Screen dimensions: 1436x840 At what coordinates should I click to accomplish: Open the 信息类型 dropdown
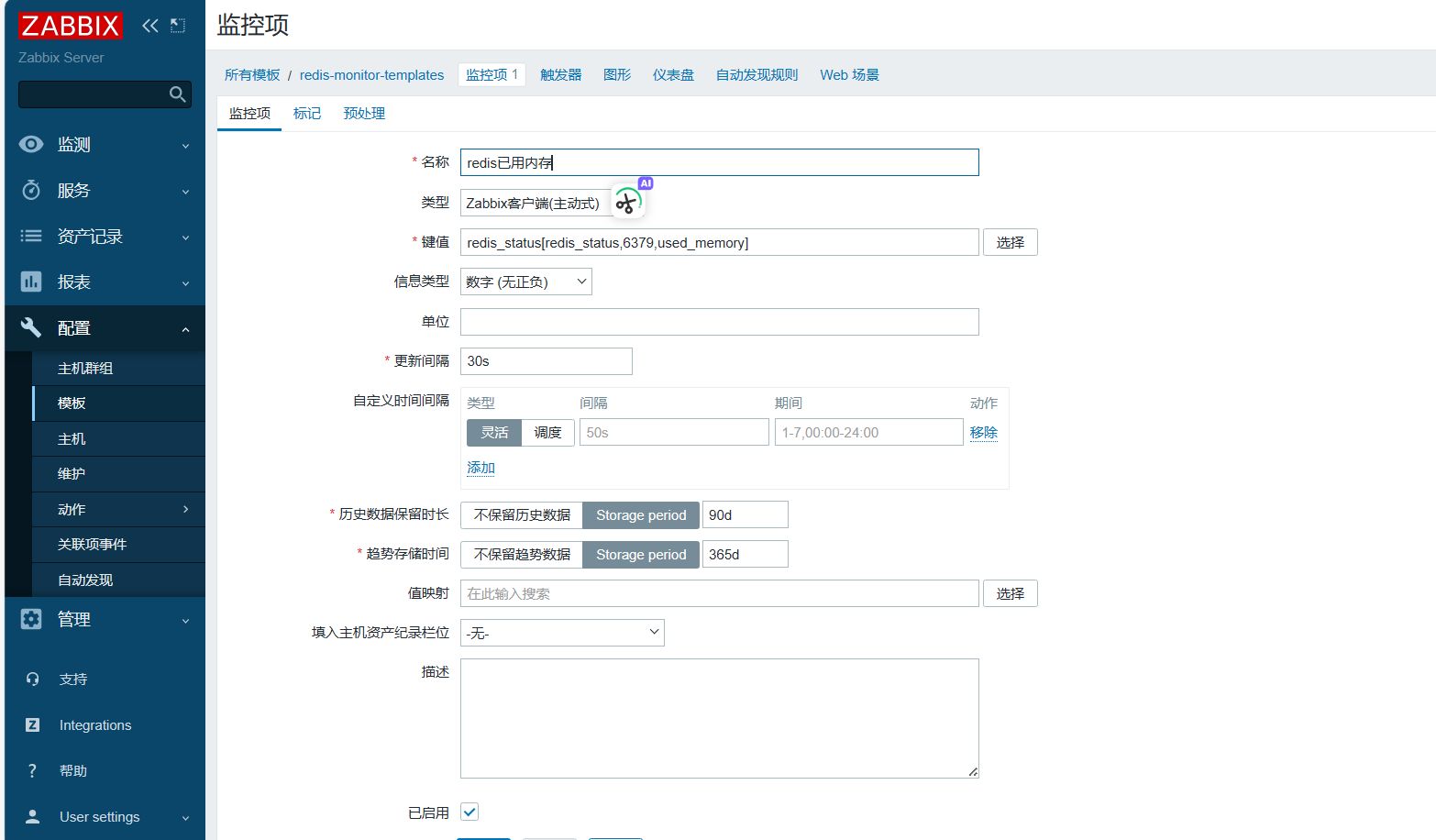point(526,282)
